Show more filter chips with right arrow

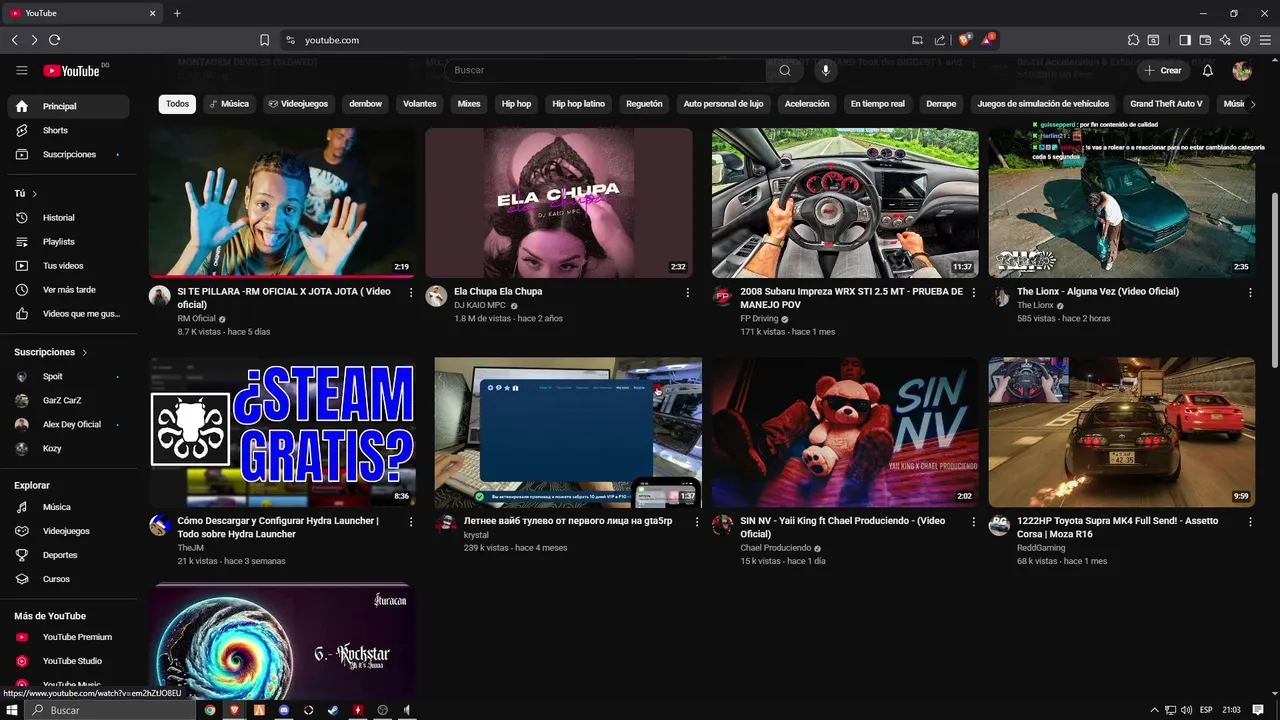click(x=1253, y=104)
